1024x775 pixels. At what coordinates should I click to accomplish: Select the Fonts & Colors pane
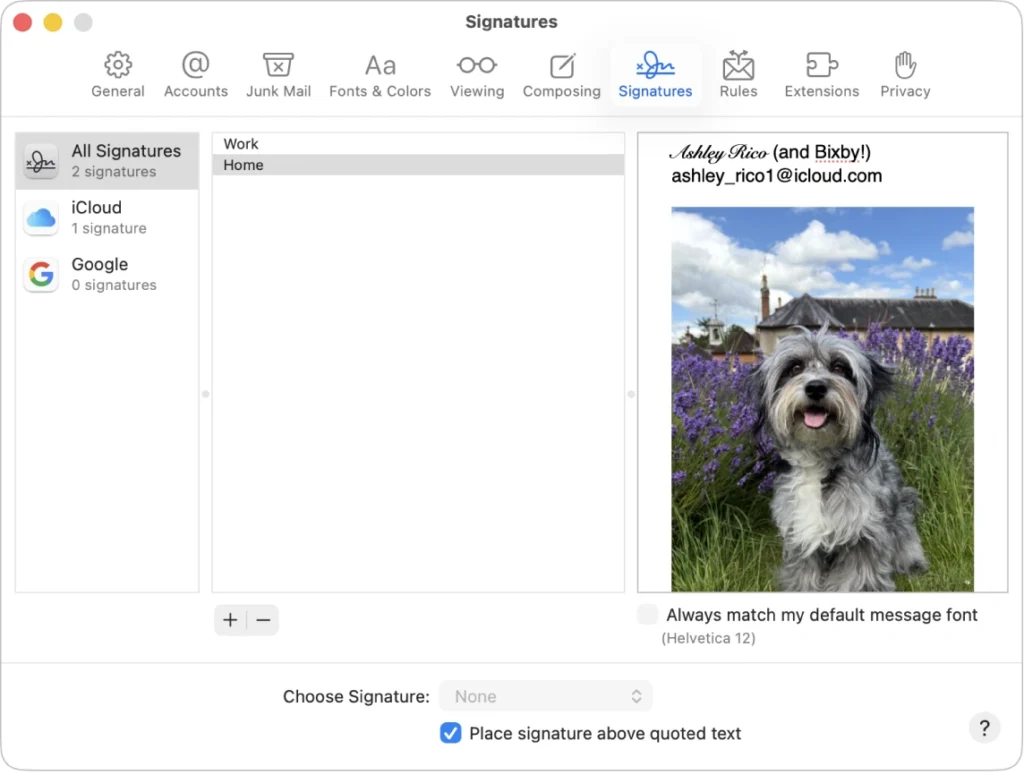[380, 73]
